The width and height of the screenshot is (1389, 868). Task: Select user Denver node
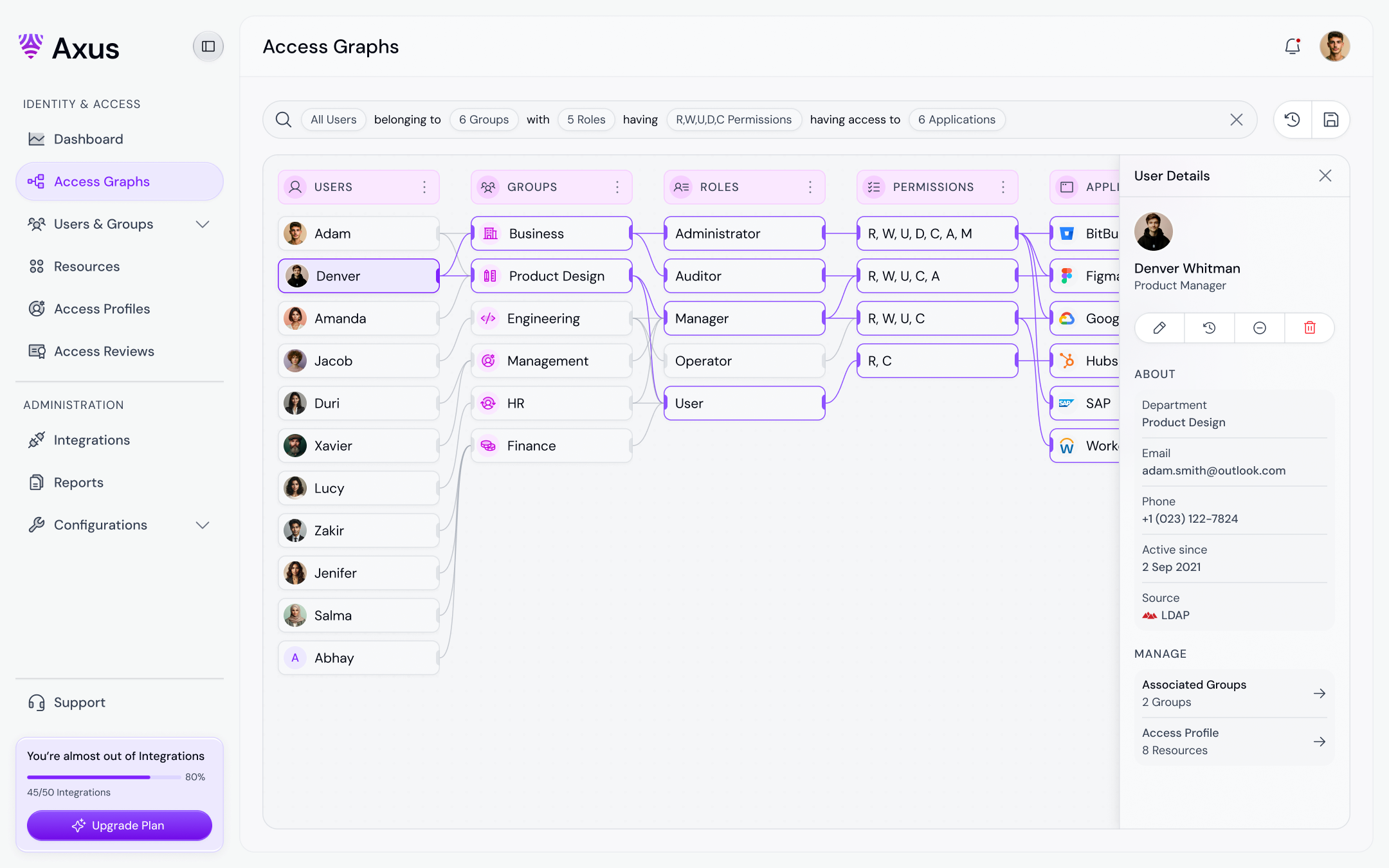tap(359, 276)
